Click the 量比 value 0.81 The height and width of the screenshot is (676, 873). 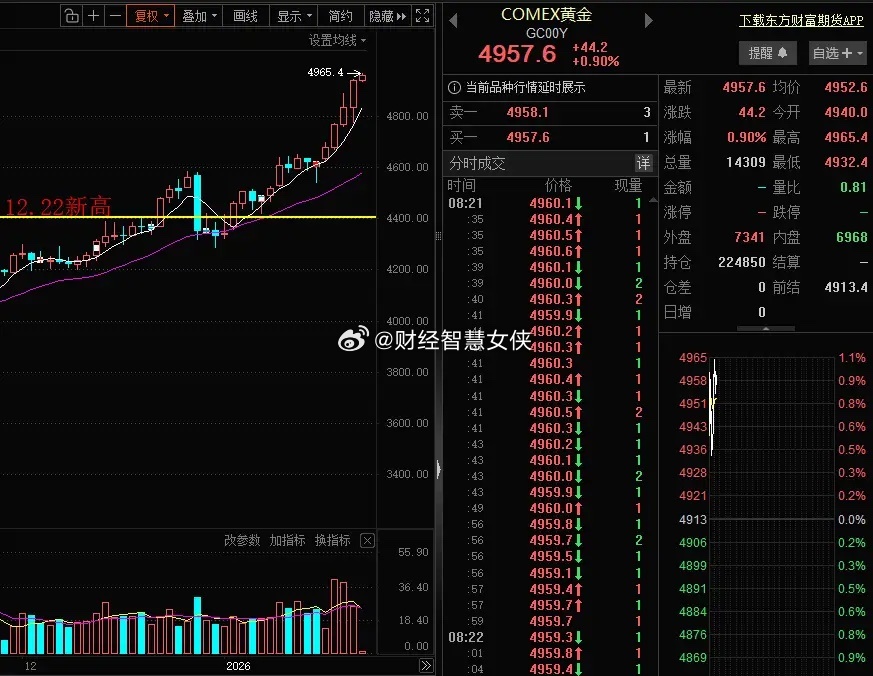tap(853, 187)
